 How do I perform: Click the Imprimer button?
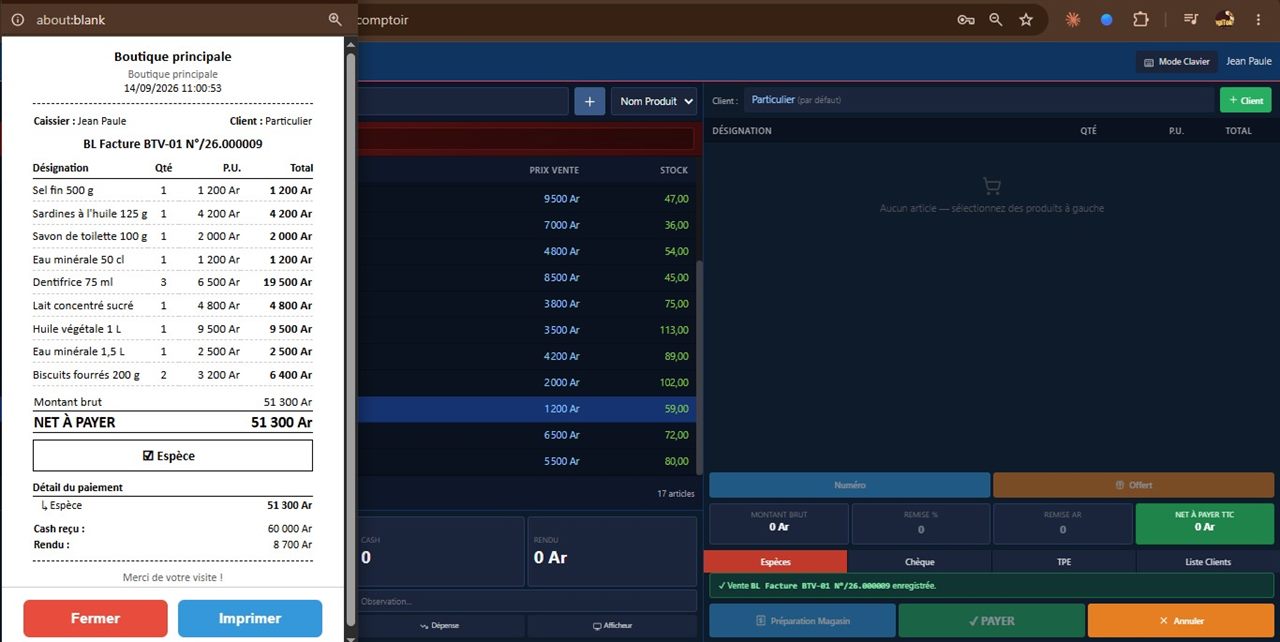coord(250,618)
